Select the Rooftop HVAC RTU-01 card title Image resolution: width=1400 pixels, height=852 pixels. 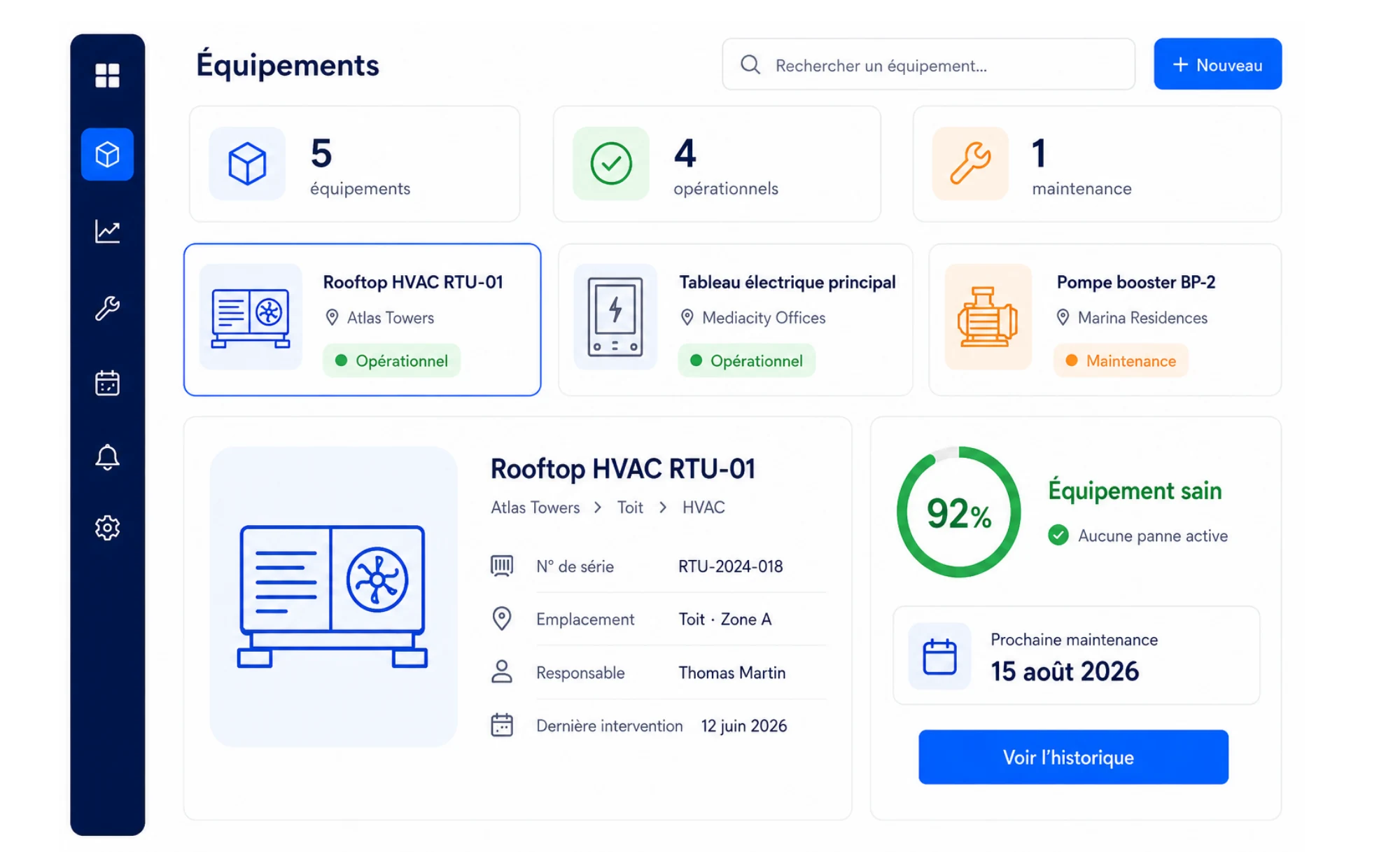tap(413, 282)
